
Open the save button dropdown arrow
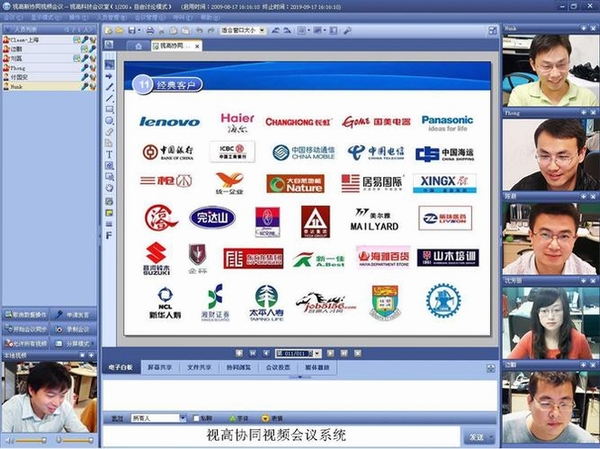pyautogui.click(x=139, y=30)
